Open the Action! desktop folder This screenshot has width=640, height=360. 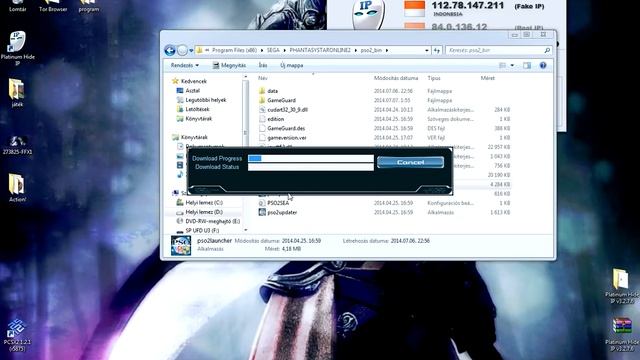tap(17, 188)
